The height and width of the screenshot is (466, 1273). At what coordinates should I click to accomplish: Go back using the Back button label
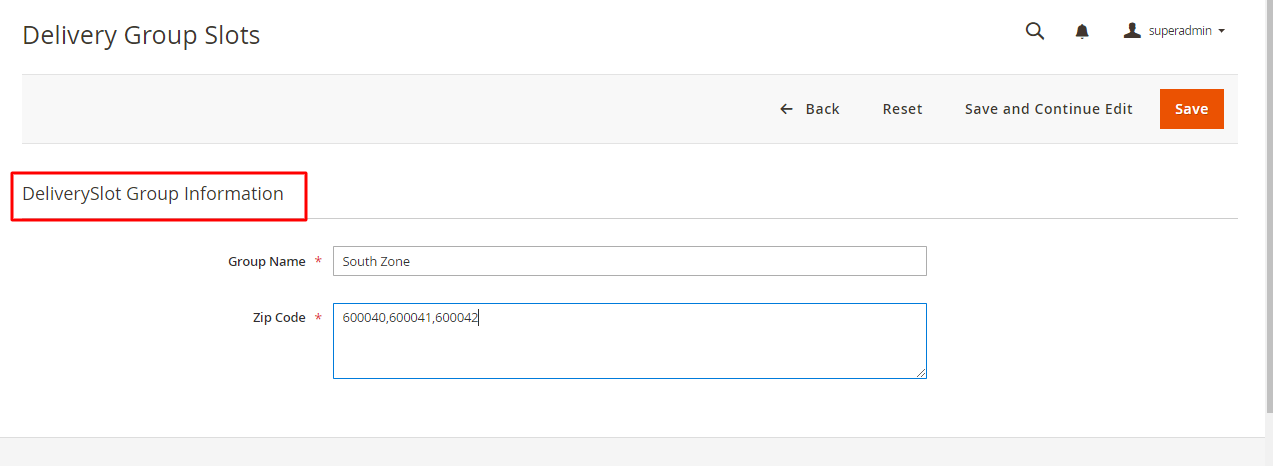click(x=822, y=109)
